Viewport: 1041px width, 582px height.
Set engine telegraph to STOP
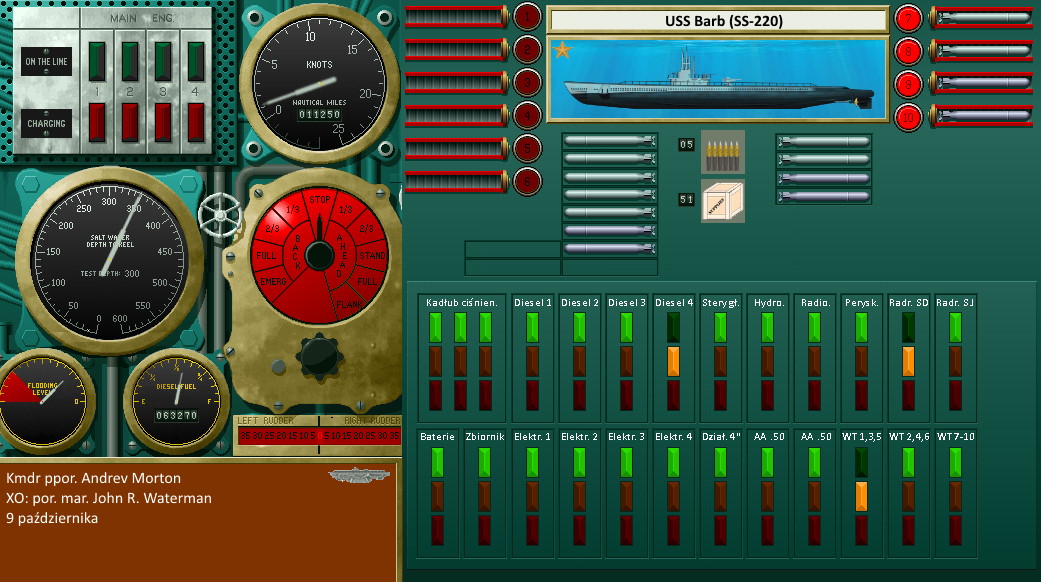pyautogui.click(x=320, y=199)
